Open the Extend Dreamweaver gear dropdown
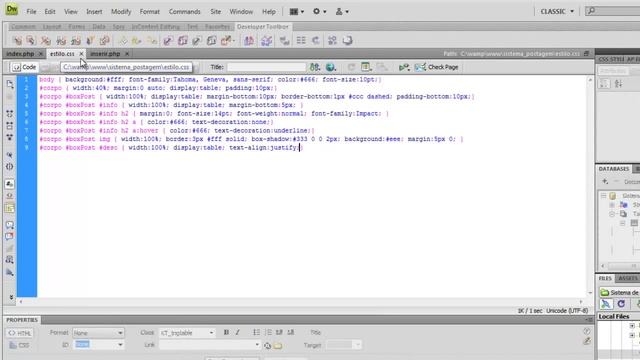This screenshot has width=640, height=360. (x=319, y=11)
